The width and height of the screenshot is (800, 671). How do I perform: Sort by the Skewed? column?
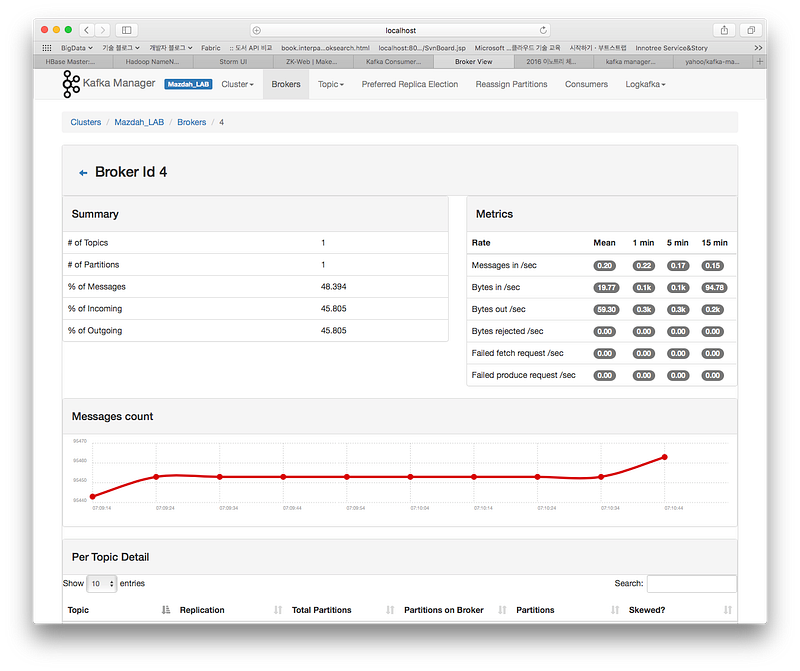point(728,610)
